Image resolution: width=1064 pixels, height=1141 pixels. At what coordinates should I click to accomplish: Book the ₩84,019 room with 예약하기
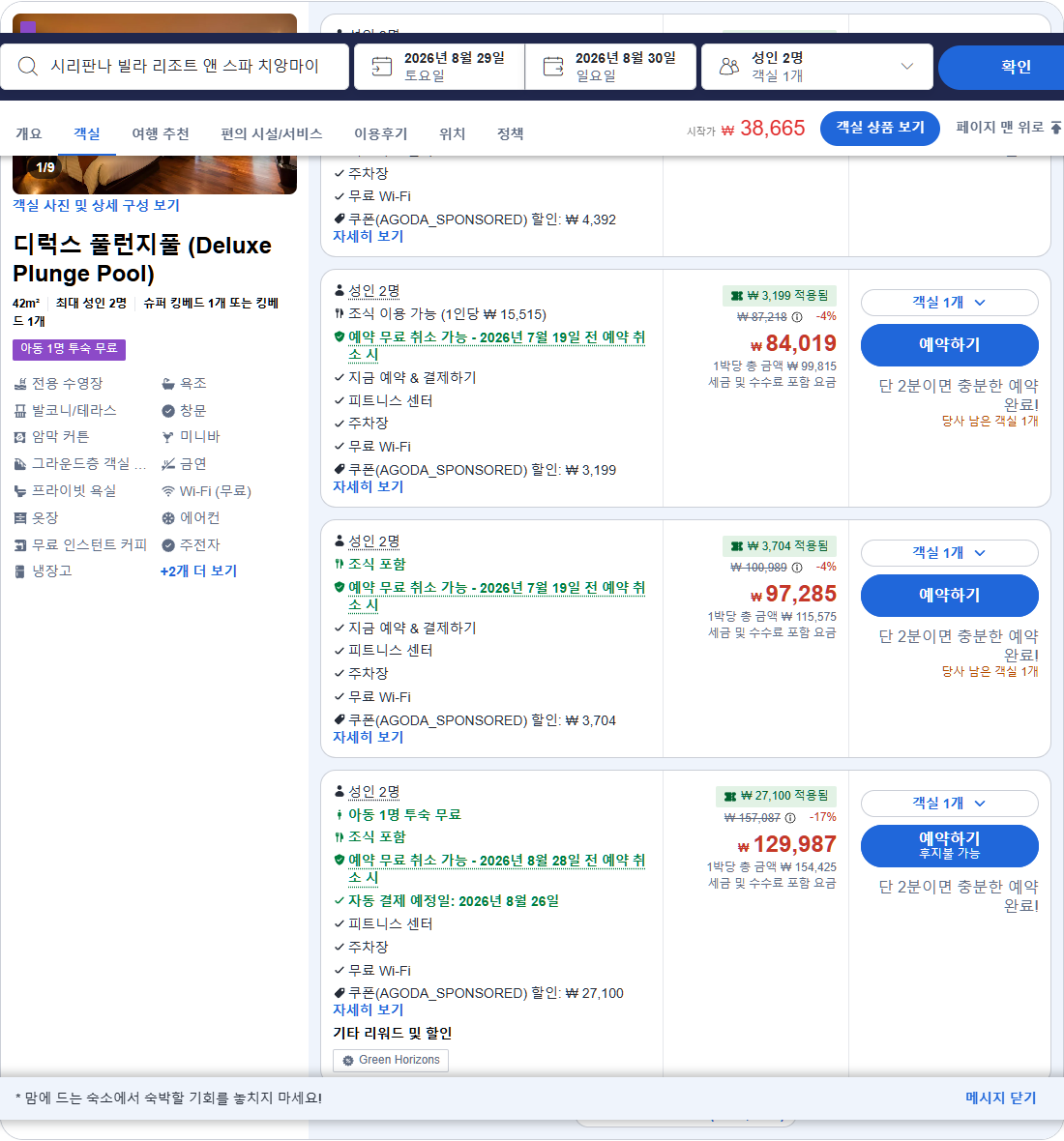coord(949,345)
